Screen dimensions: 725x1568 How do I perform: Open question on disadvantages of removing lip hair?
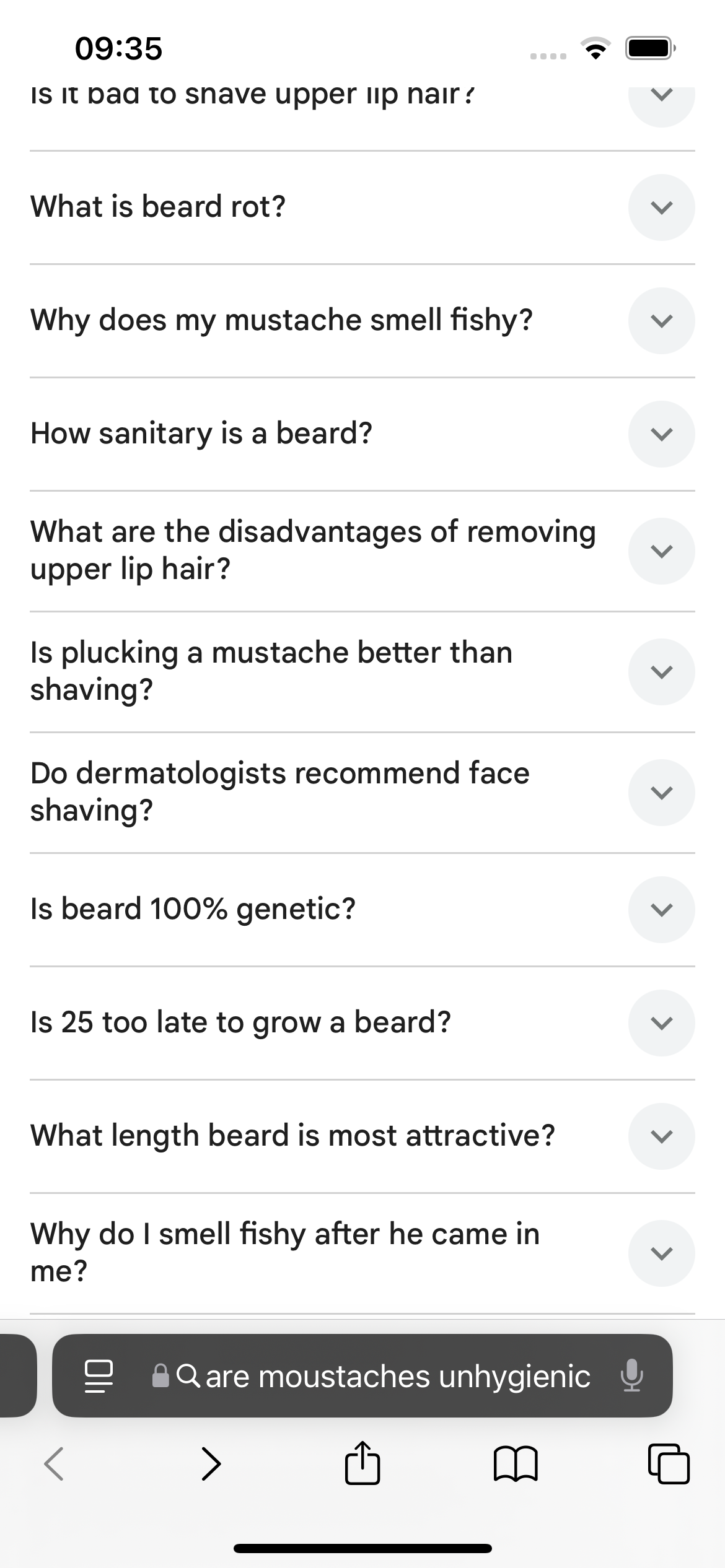(x=313, y=551)
